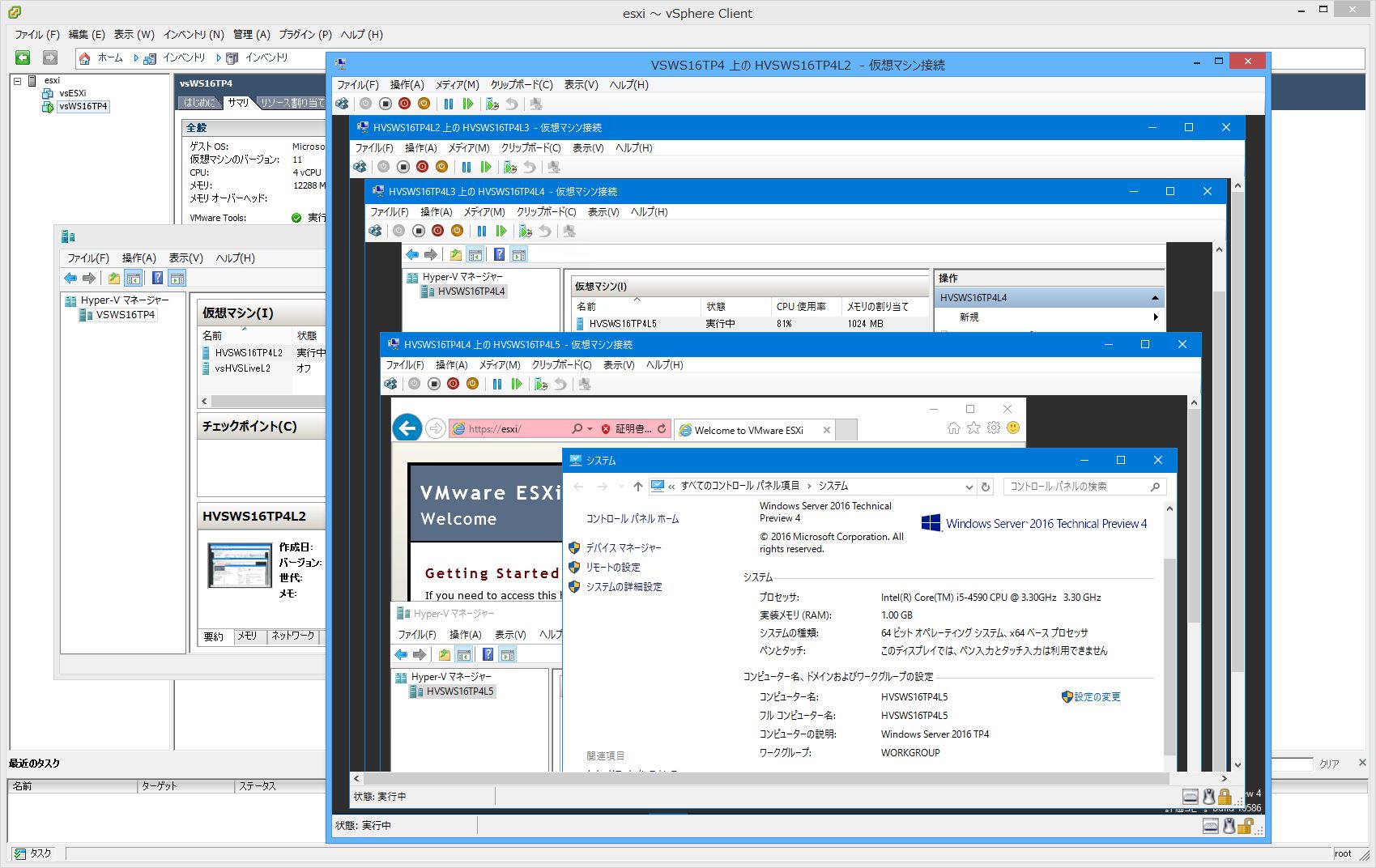Open デバイス マネージャー link in System window
Image resolution: width=1376 pixels, height=868 pixels.
pyautogui.click(x=624, y=548)
